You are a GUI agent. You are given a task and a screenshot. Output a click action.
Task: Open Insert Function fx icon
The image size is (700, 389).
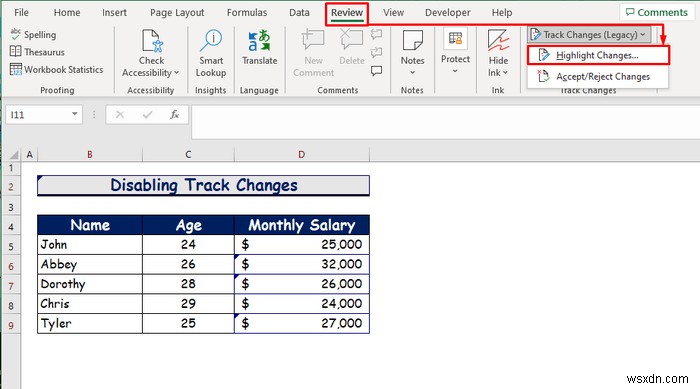175,115
